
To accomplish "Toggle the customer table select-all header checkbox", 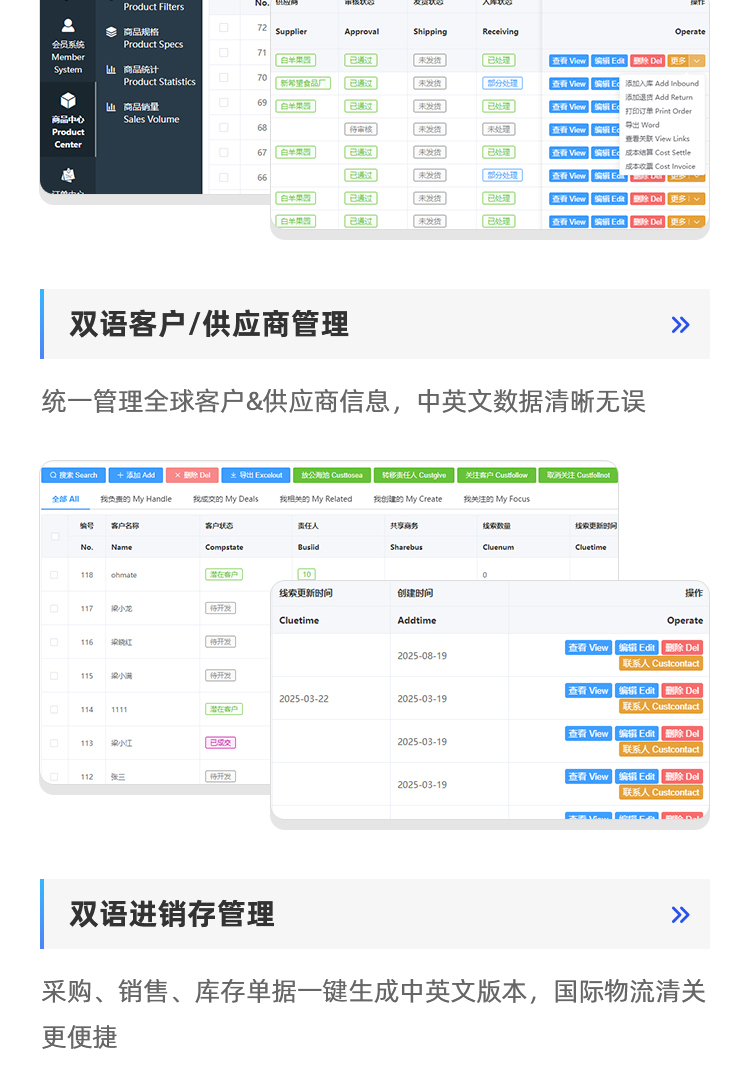I will pyautogui.click(x=55, y=536).
